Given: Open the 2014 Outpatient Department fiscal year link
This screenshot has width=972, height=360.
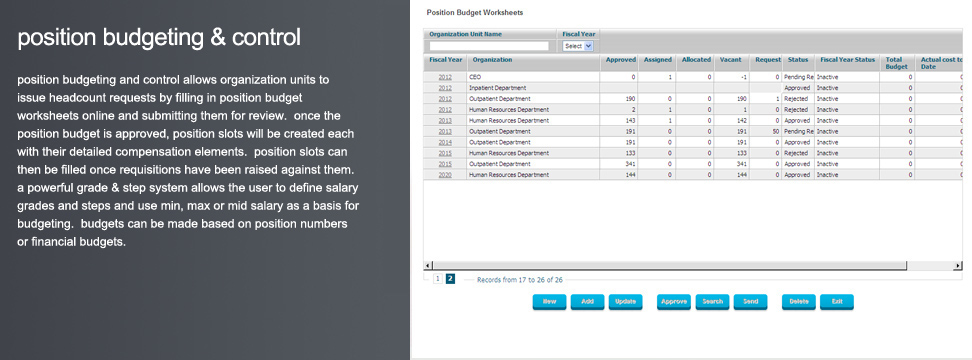Looking at the screenshot, I should [445, 143].
